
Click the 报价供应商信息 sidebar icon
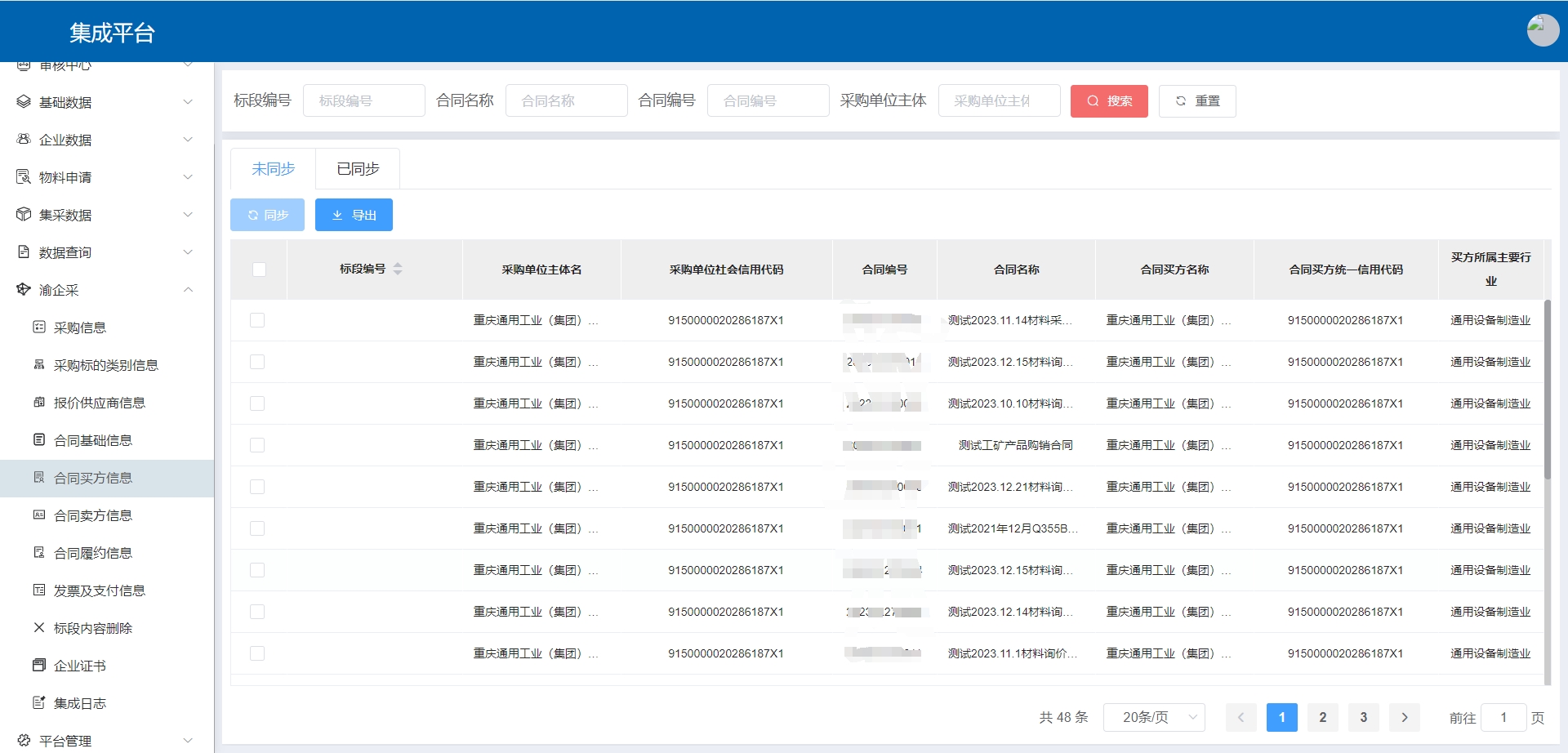(38, 403)
